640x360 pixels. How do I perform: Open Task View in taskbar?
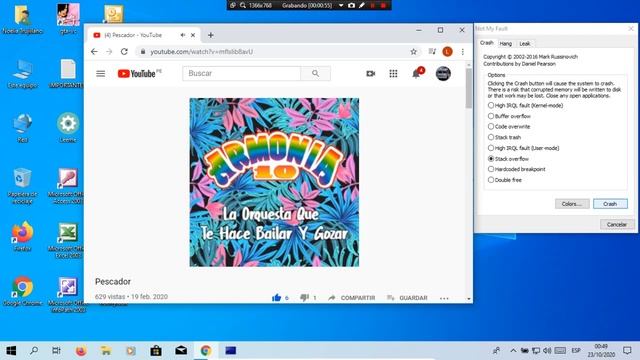tap(56, 351)
